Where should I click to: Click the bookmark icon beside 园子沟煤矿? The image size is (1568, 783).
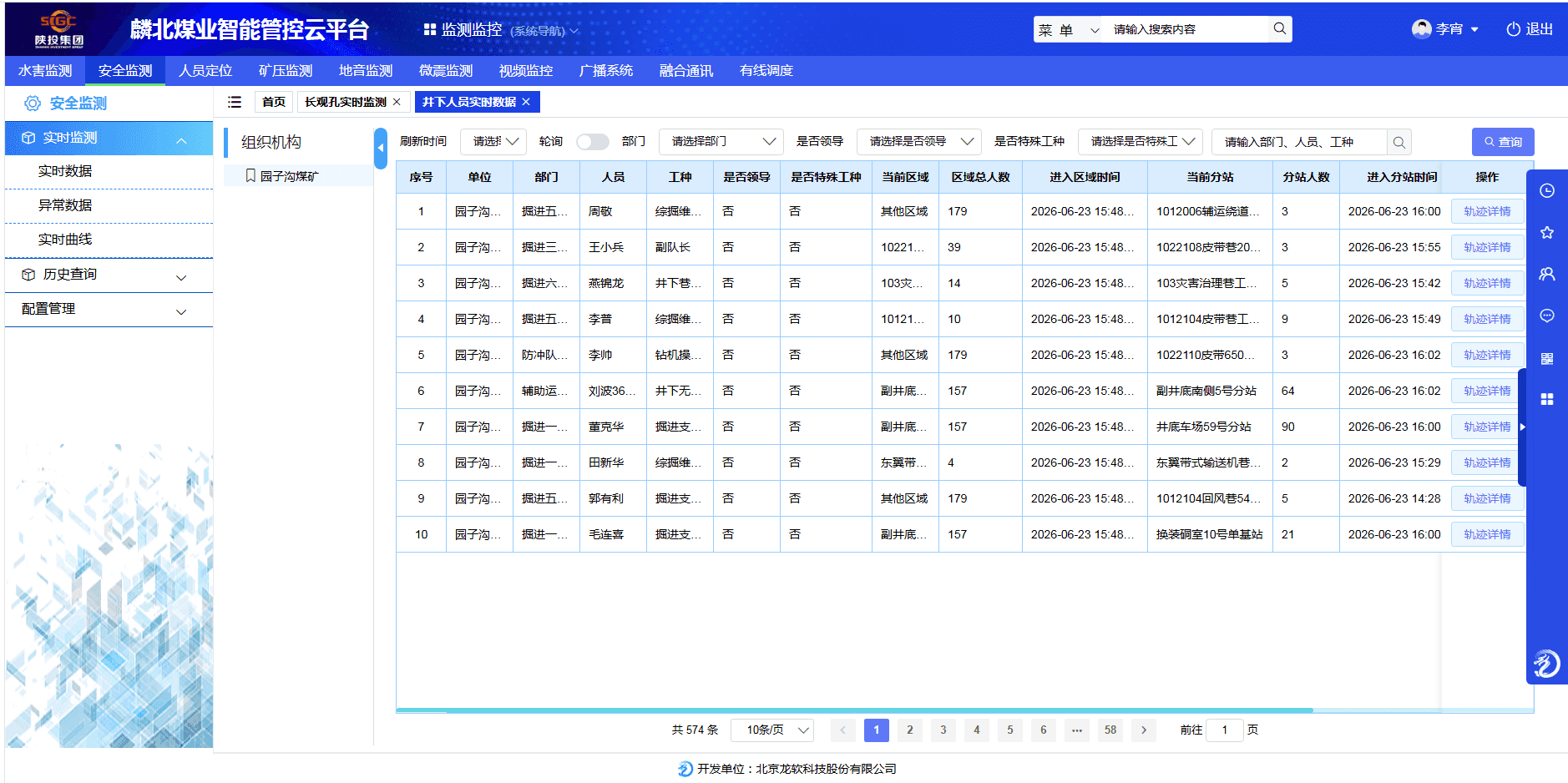click(250, 175)
